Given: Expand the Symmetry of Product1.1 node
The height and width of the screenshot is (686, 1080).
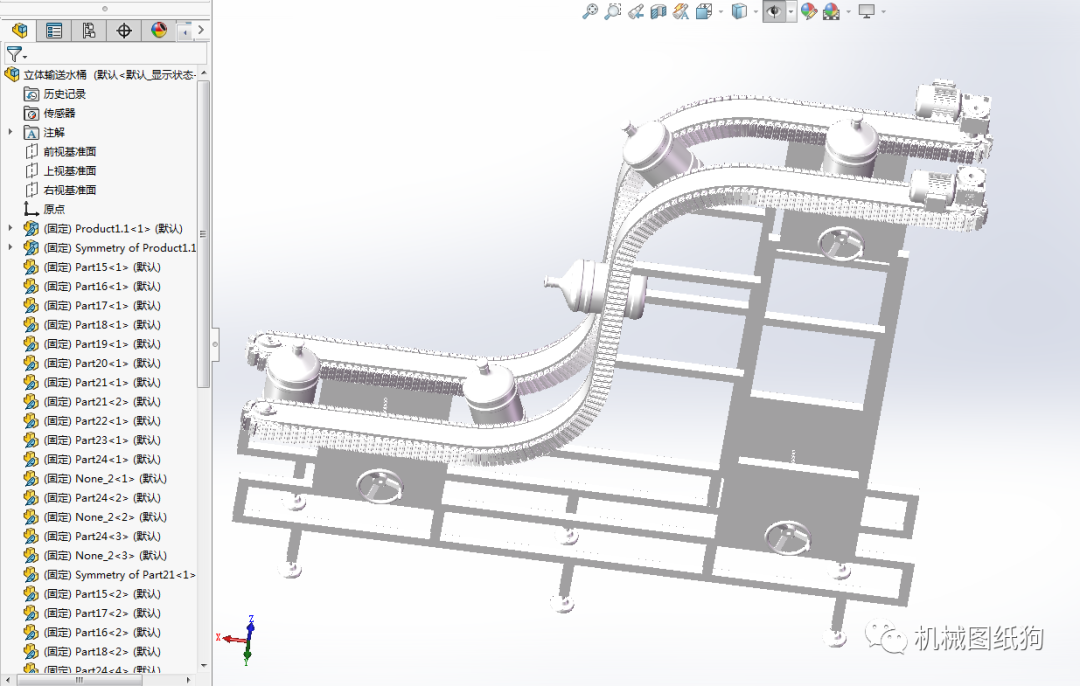Looking at the screenshot, I should click(x=11, y=247).
